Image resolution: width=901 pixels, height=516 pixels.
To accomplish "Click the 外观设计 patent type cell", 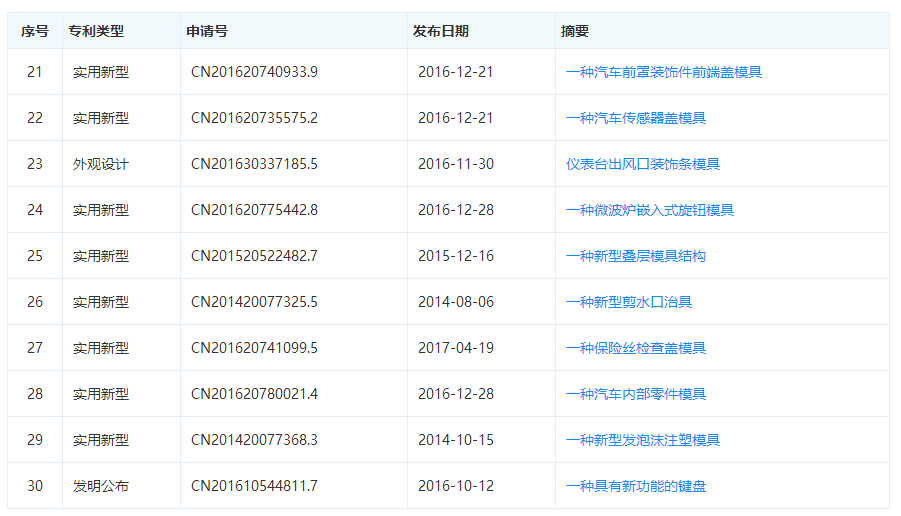I will (x=100, y=164).
